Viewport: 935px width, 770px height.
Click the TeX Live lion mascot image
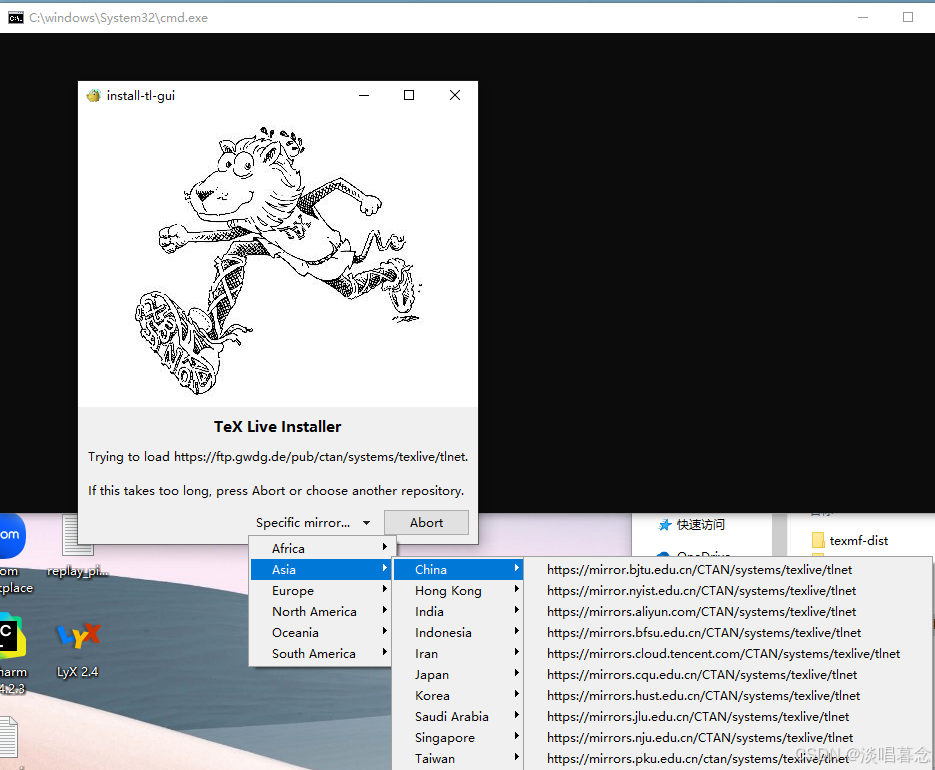point(277,260)
